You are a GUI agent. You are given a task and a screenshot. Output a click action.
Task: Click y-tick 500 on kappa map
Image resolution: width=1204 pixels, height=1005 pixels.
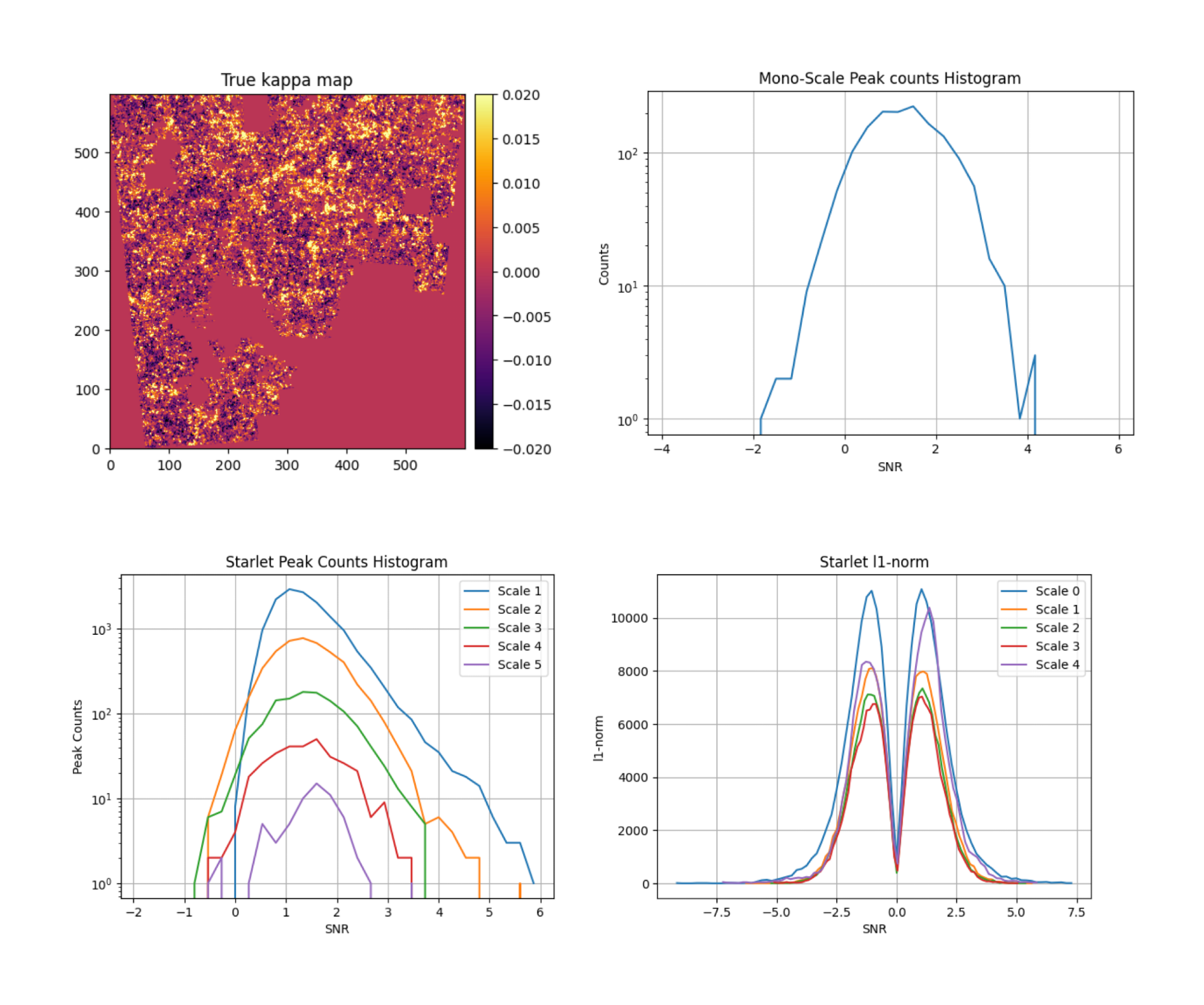(86, 153)
